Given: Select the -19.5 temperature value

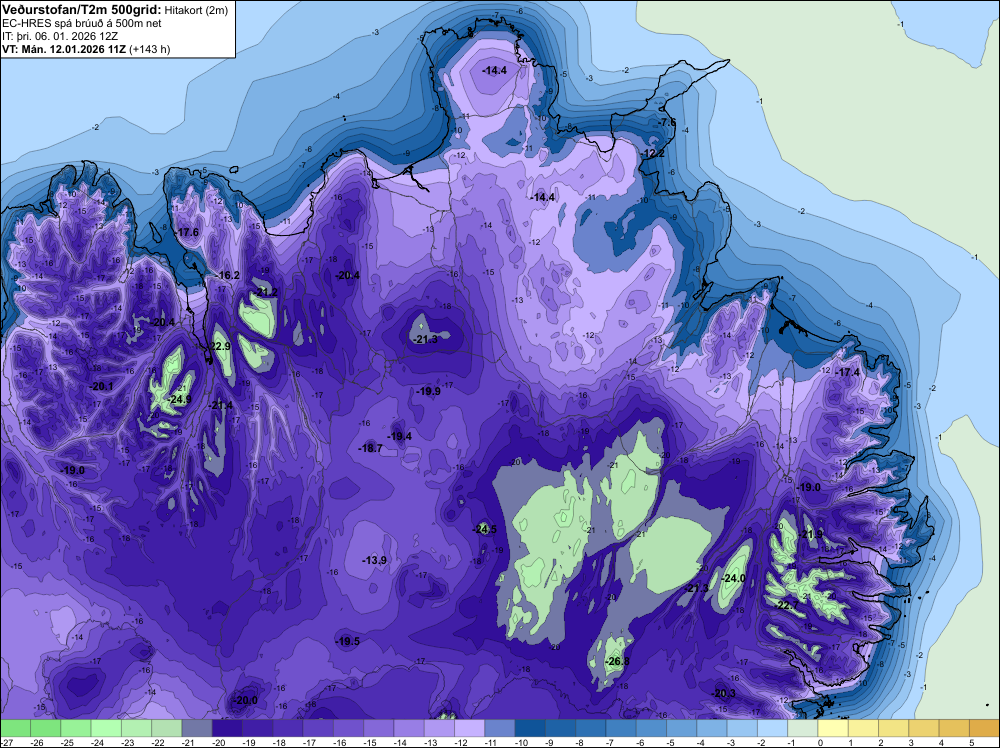Looking at the screenshot, I should tap(348, 642).
